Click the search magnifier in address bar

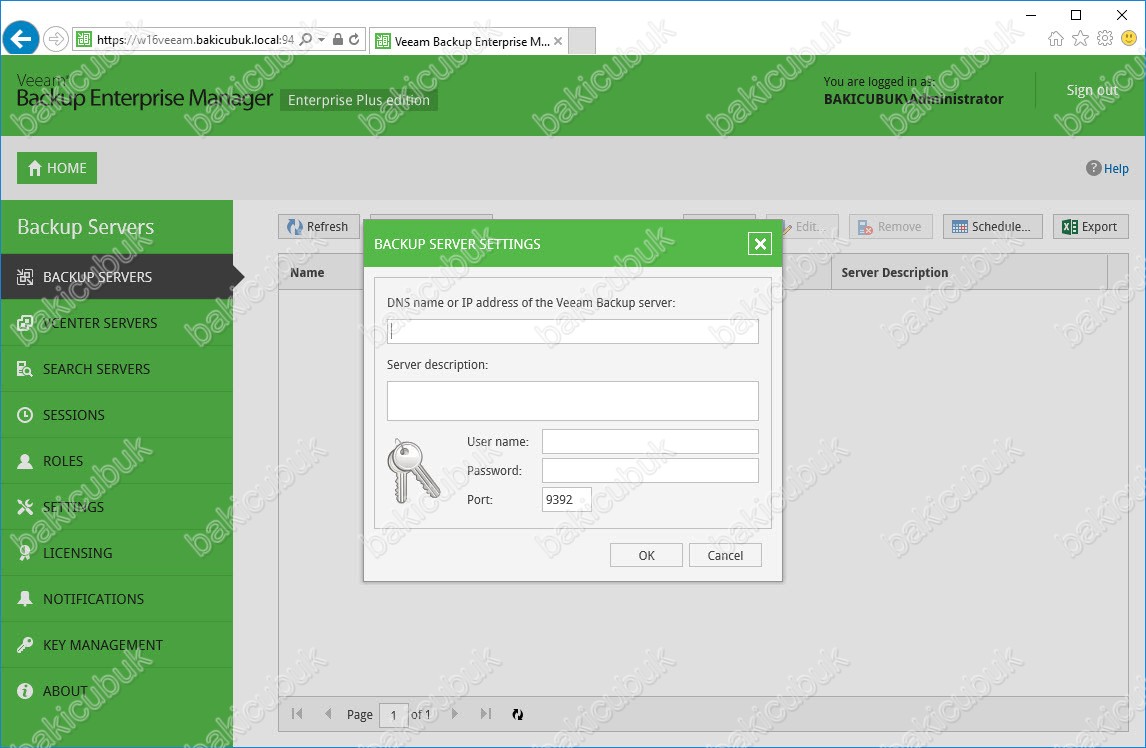point(306,39)
